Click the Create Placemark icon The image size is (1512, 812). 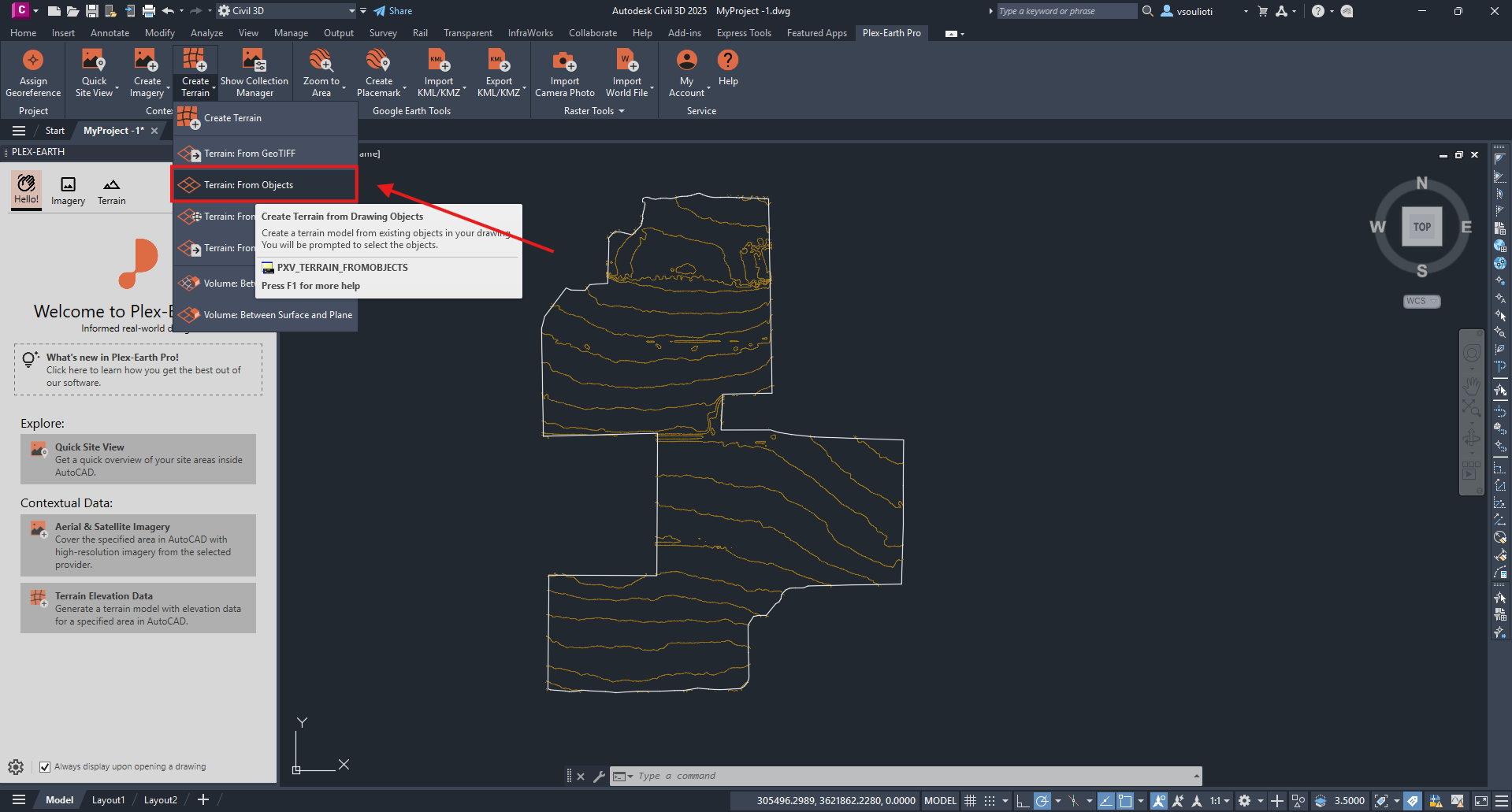click(x=378, y=61)
